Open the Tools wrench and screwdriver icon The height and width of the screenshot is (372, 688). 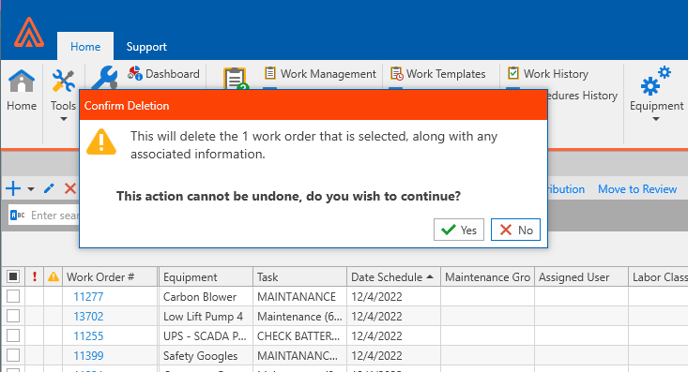coord(63,81)
